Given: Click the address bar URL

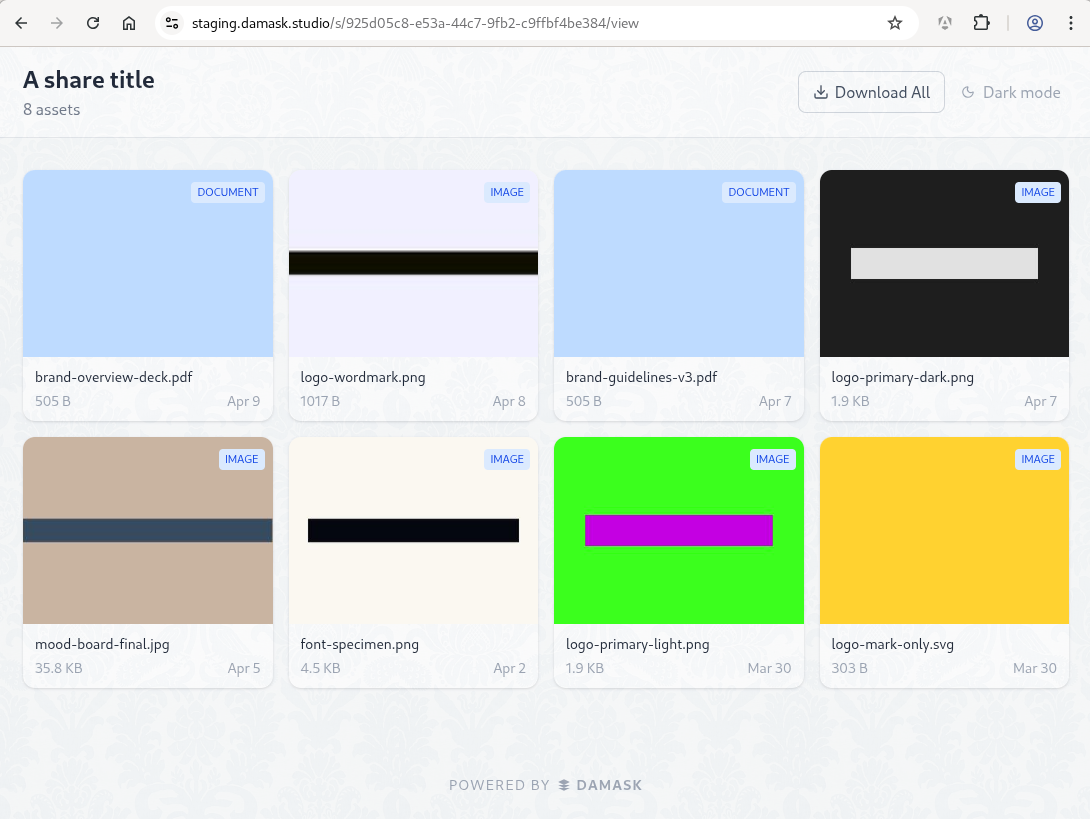Looking at the screenshot, I should [x=415, y=23].
